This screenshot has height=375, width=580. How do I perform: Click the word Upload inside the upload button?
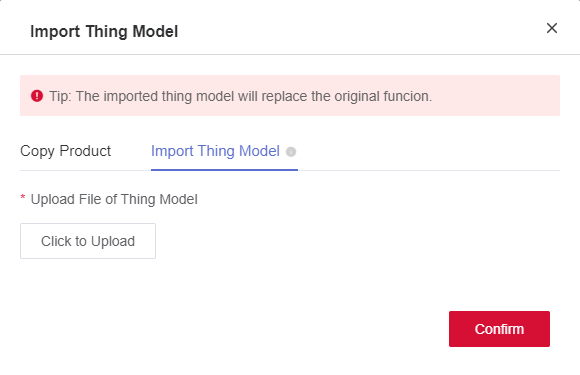[x=113, y=241]
